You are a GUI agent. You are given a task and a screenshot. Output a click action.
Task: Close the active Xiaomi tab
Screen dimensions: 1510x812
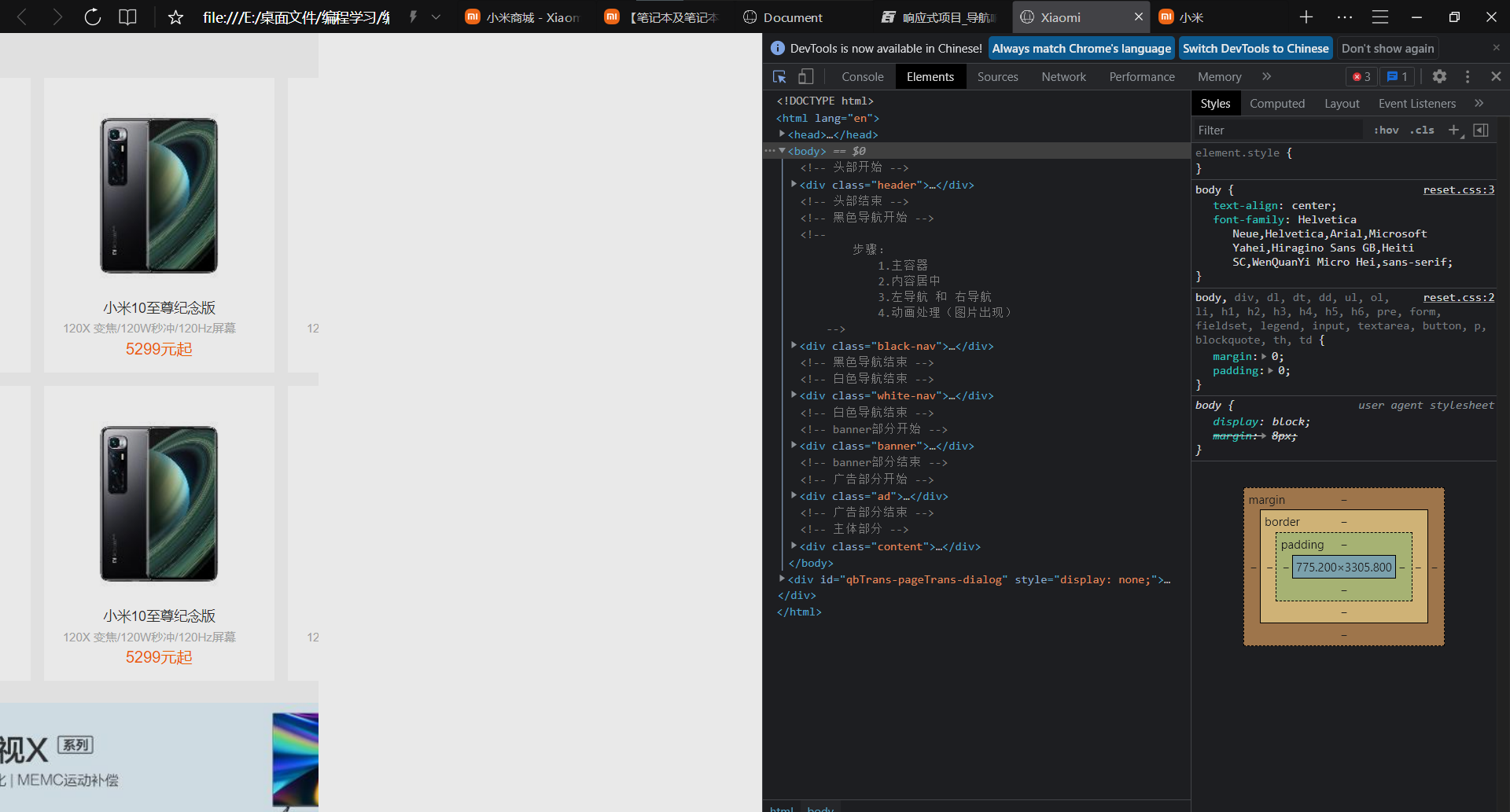point(1138,17)
